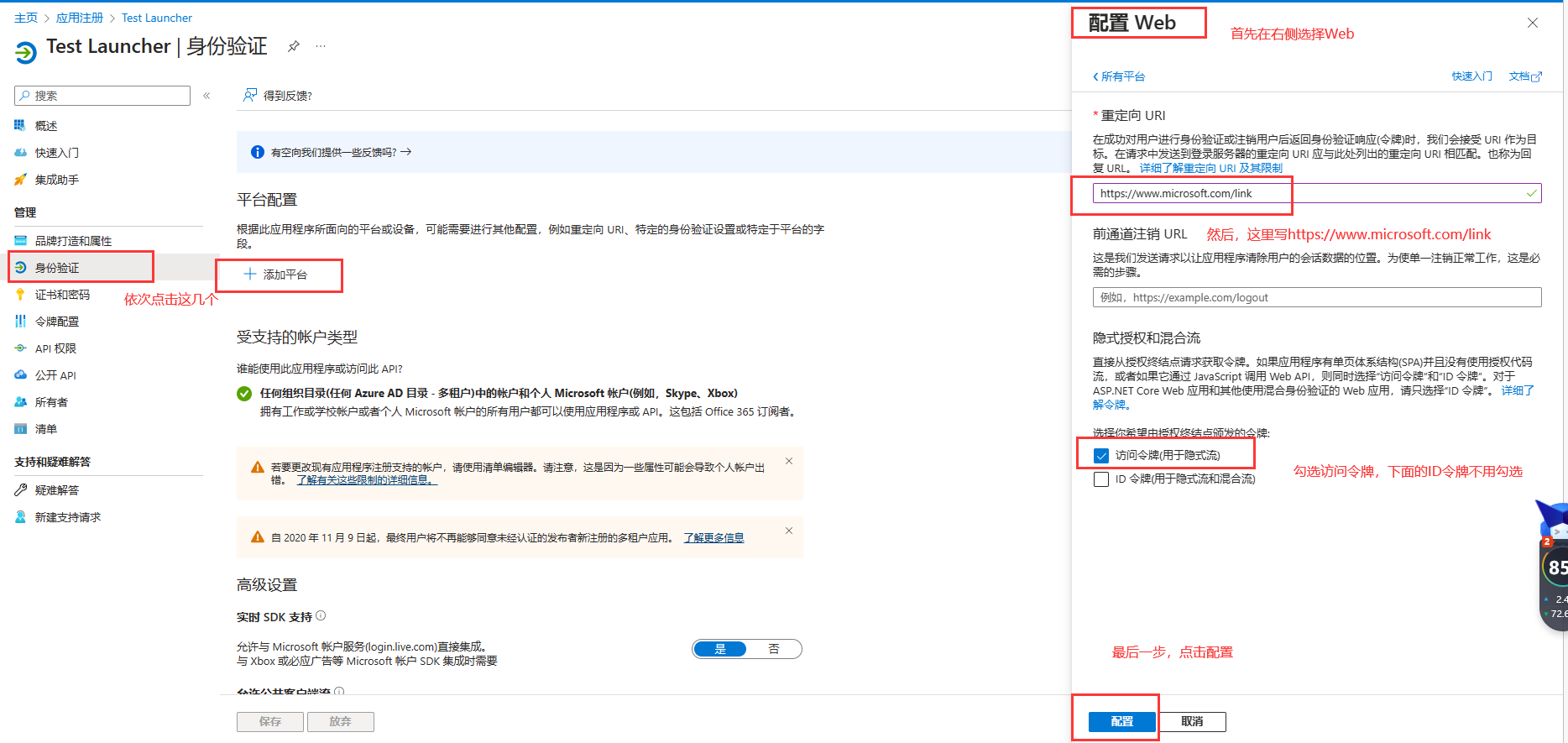Click the 清单 manifest icon
The width and height of the screenshot is (1568, 743).
click(x=20, y=429)
